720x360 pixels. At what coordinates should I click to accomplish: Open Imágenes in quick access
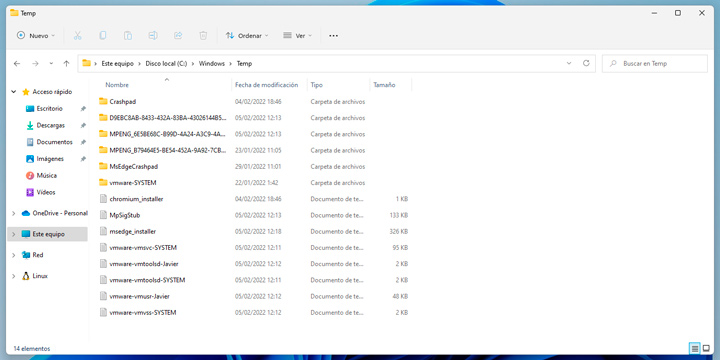50,159
